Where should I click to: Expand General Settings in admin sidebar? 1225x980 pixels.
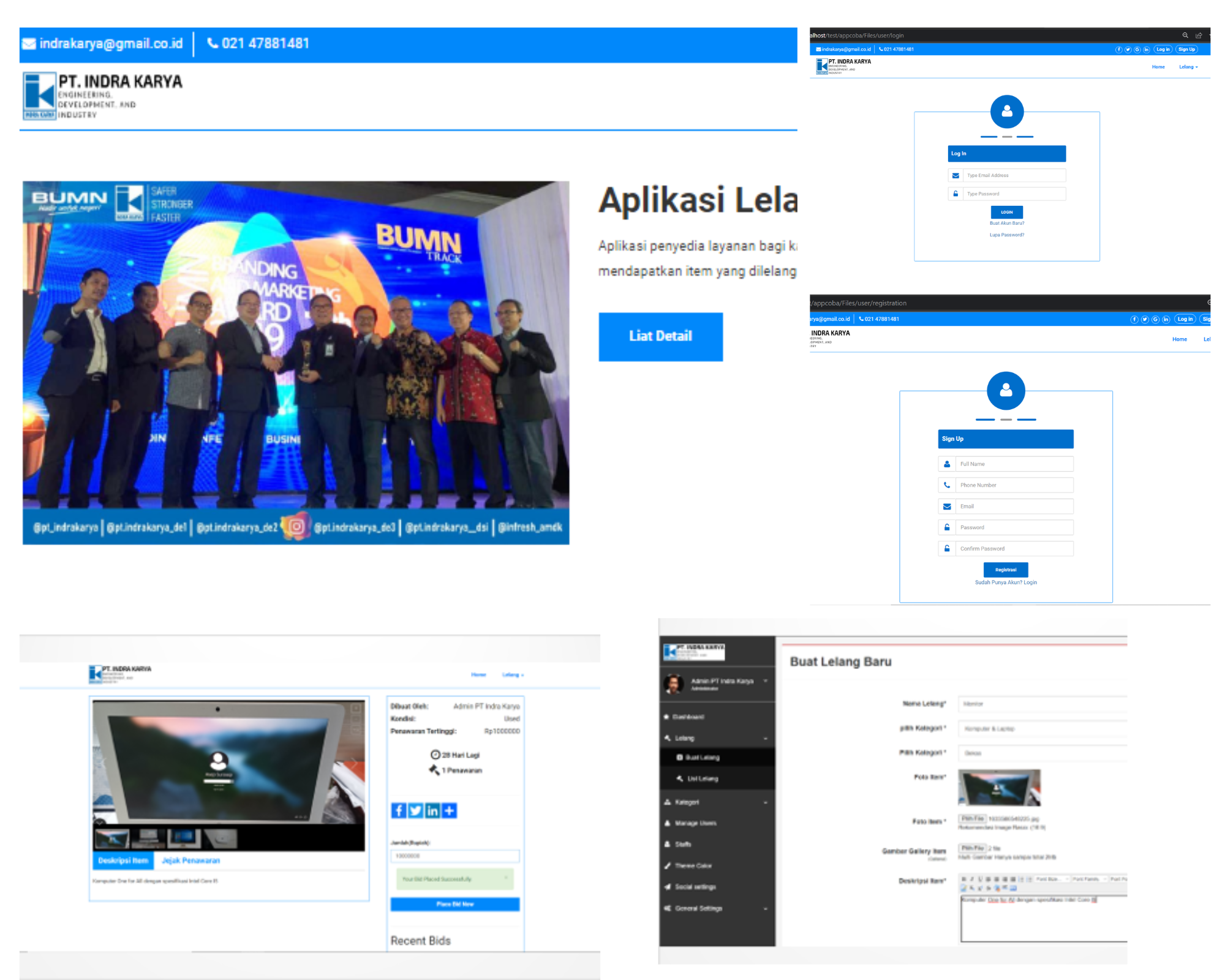[717, 908]
